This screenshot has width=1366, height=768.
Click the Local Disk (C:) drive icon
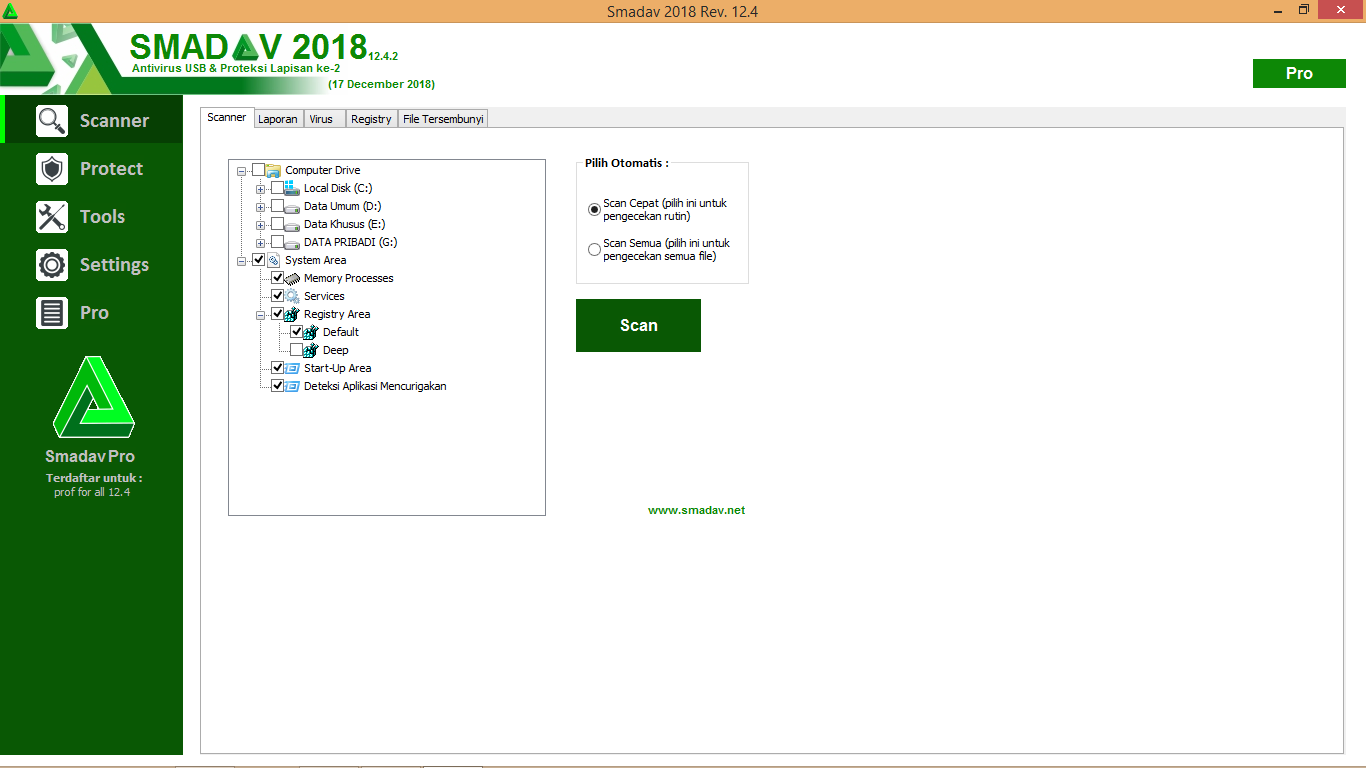point(292,188)
